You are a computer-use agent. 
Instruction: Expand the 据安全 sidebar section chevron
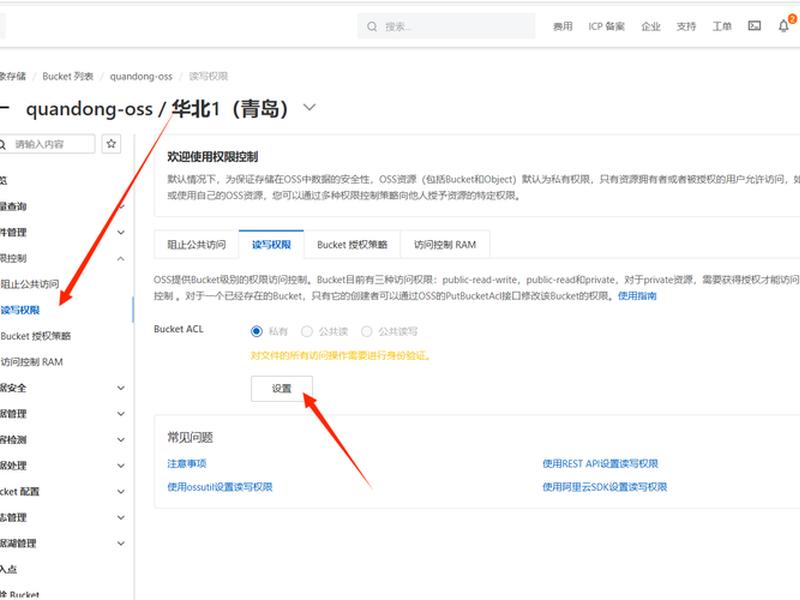tap(121, 388)
